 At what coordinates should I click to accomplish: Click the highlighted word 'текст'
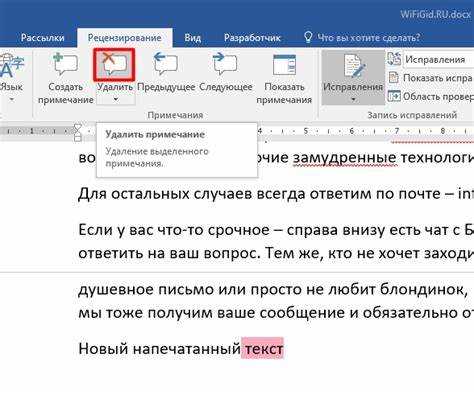tap(263, 349)
